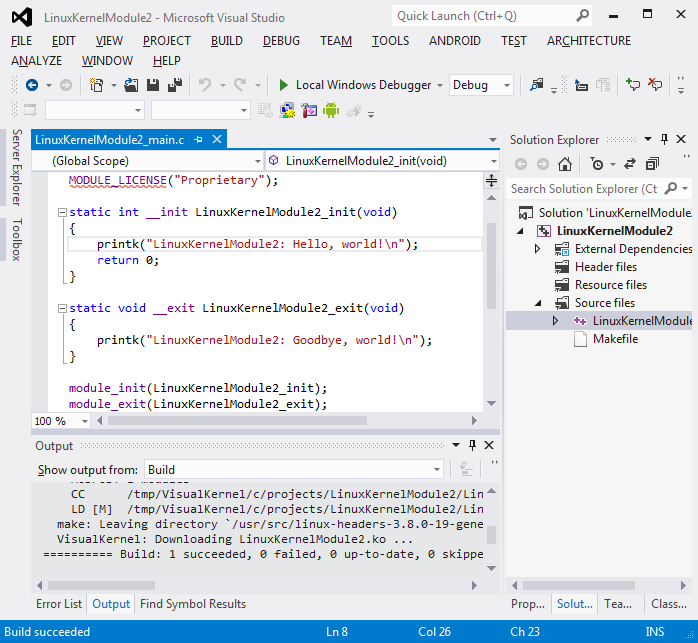
Task: Pin the Solution Explorer panel
Action: pyautogui.click(x=664, y=139)
